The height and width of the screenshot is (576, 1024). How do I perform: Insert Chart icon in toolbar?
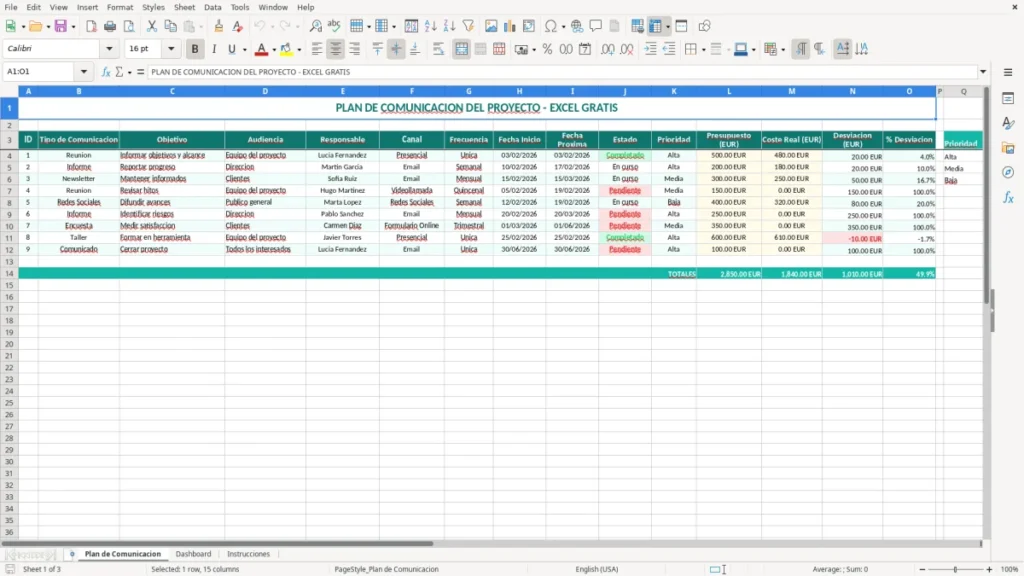(x=510, y=26)
